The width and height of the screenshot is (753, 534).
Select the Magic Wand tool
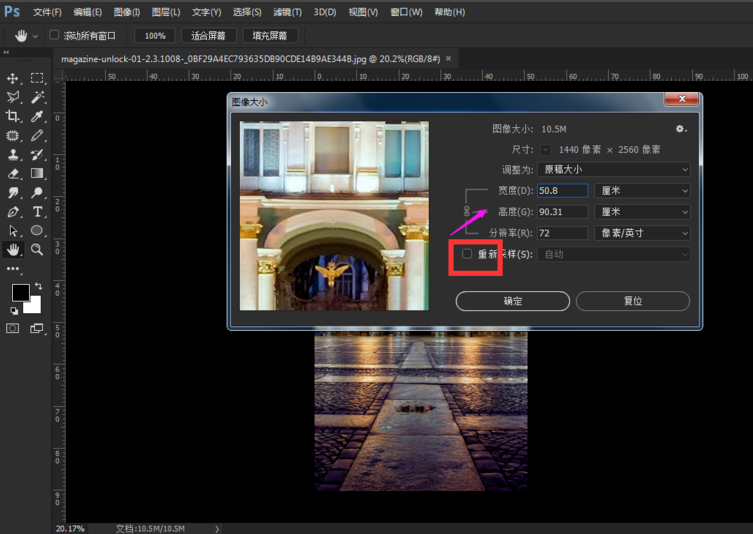[x=37, y=97]
